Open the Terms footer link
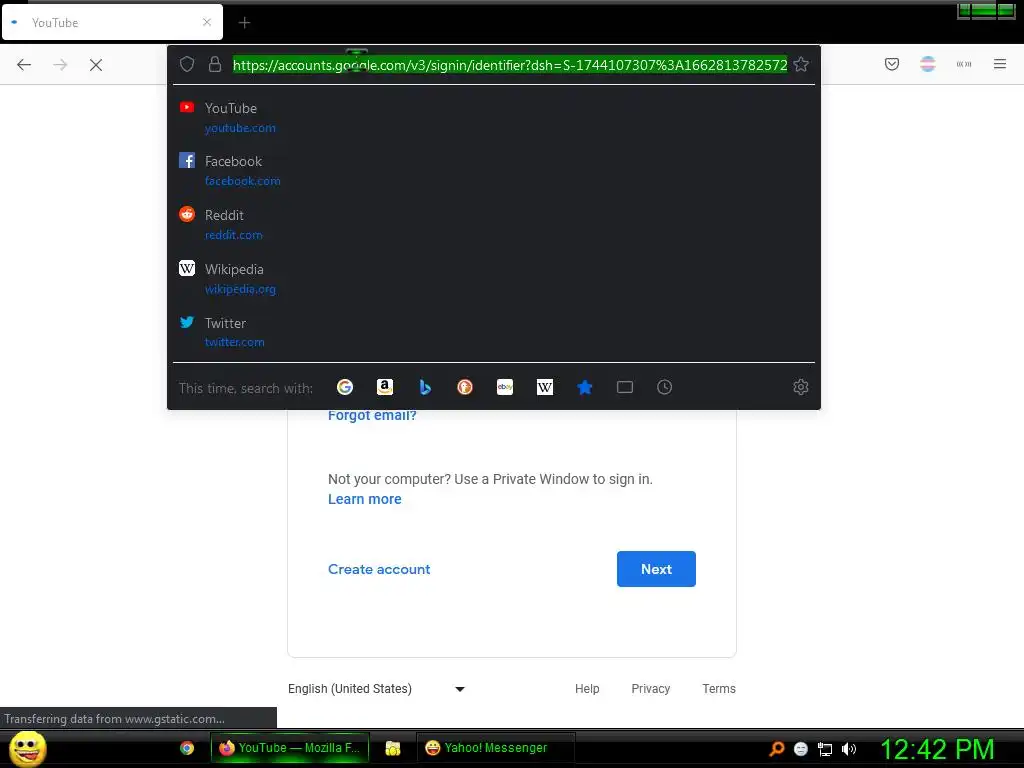1024x768 pixels. point(718,688)
